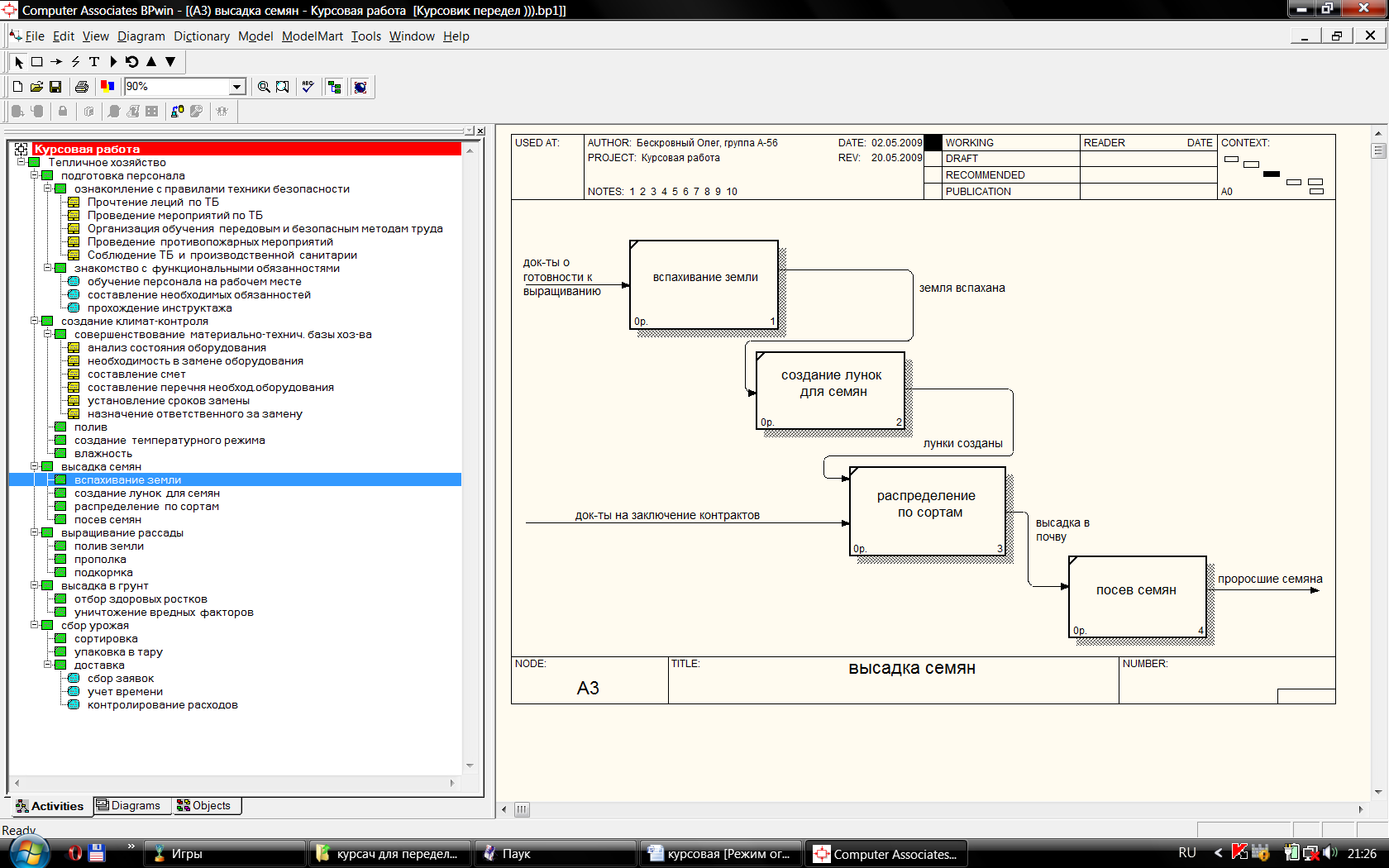
Task: Select the Activity Box tool
Action: [x=37, y=62]
